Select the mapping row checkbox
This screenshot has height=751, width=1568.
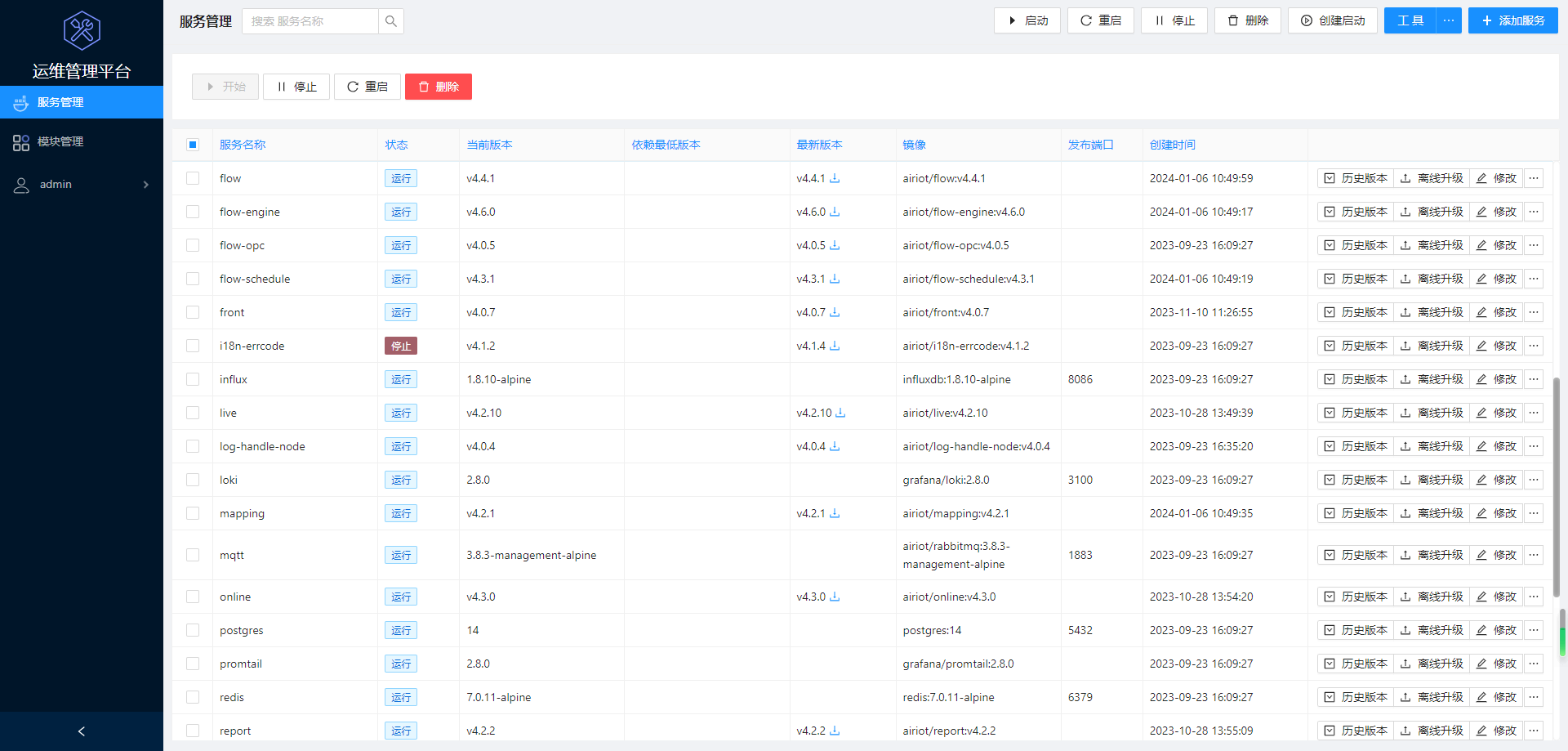[x=193, y=513]
